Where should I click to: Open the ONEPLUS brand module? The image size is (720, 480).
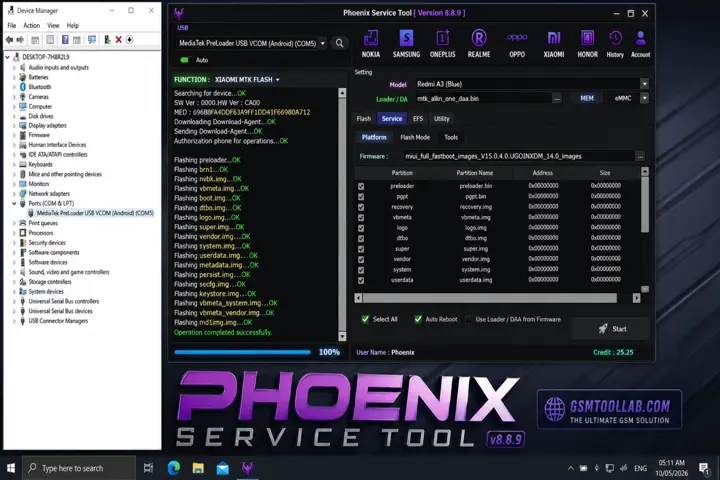coord(443,44)
